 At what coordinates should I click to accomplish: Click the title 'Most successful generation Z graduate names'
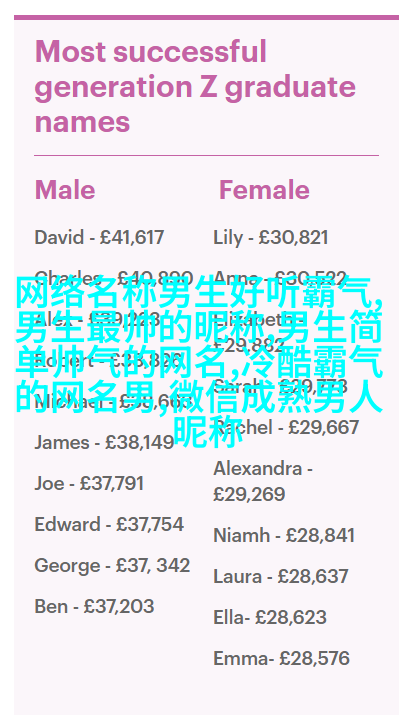(195, 86)
